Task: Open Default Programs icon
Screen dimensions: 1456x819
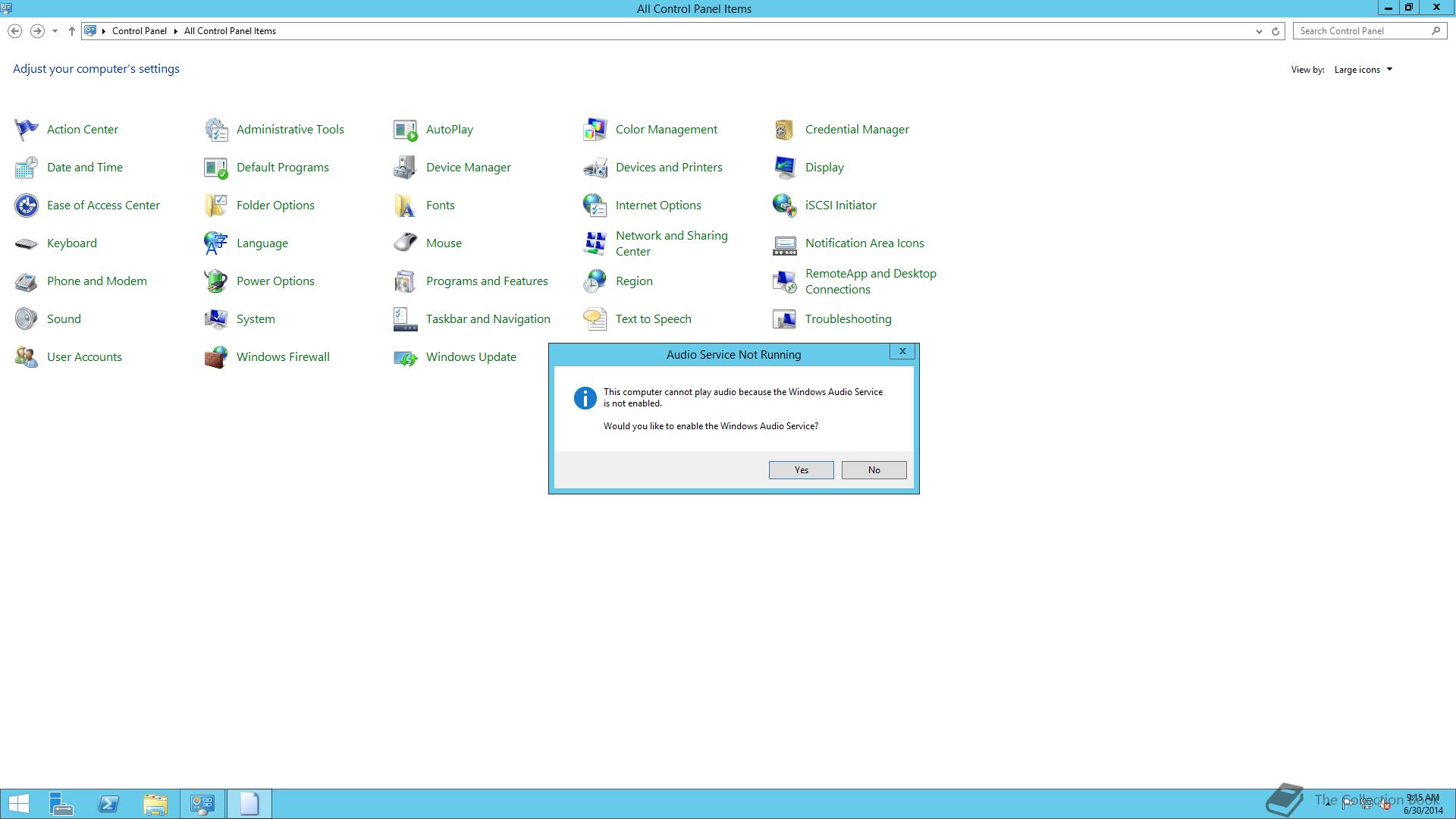Action: [x=216, y=168]
